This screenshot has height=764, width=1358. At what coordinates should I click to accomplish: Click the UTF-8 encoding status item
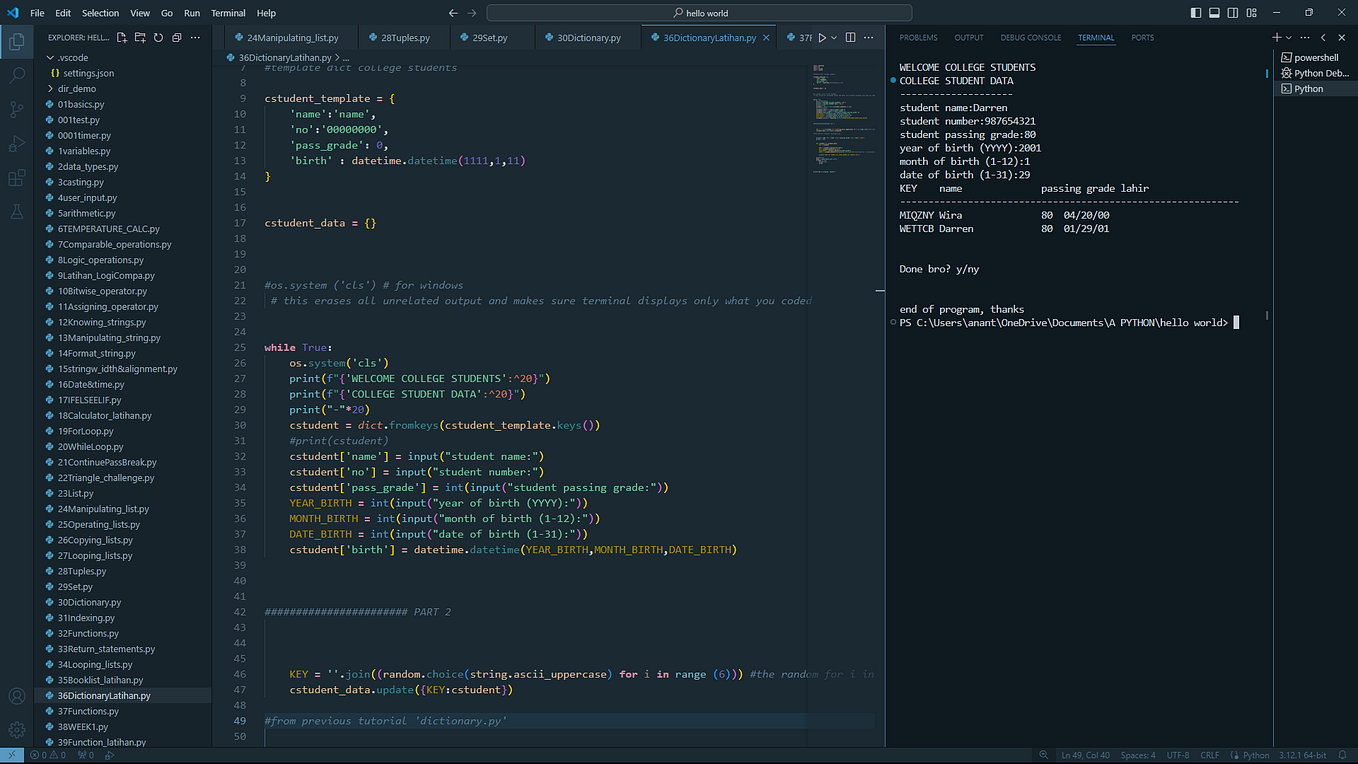1177,755
